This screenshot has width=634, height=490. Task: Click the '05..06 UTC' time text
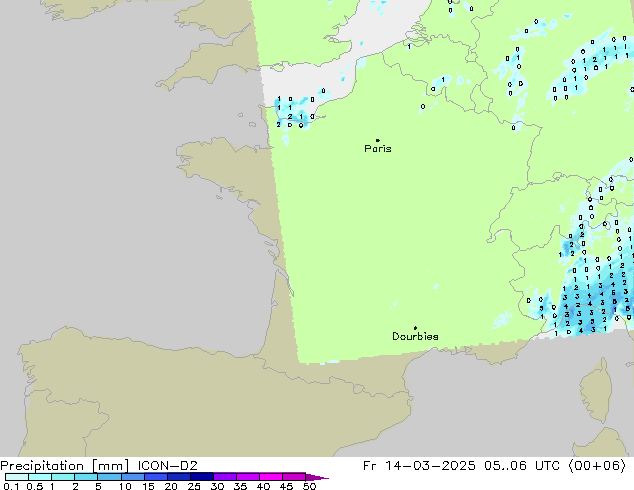pyautogui.click(x=522, y=466)
